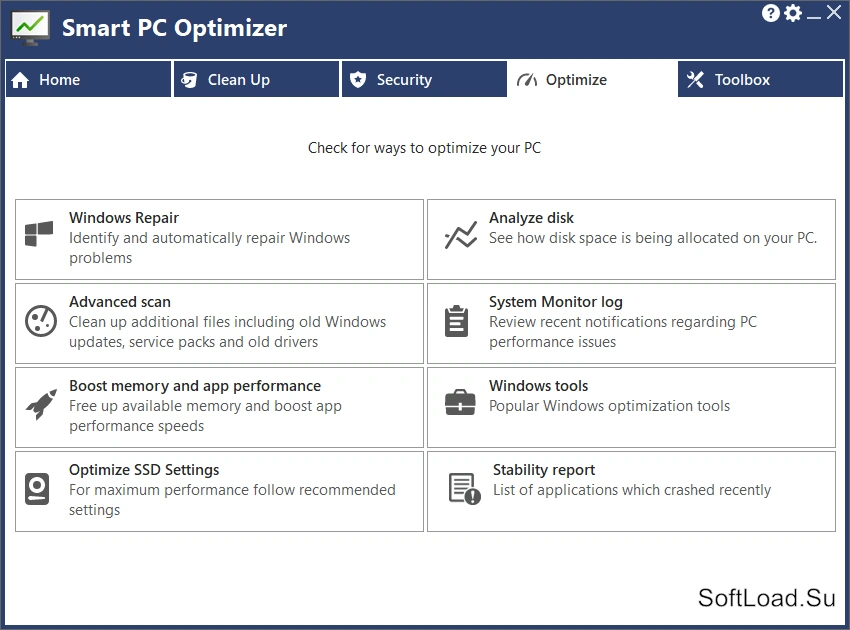The width and height of the screenshot is (850, 630).
Task: Click "List of applications which crashed recently" text
Action: (632, 490)
